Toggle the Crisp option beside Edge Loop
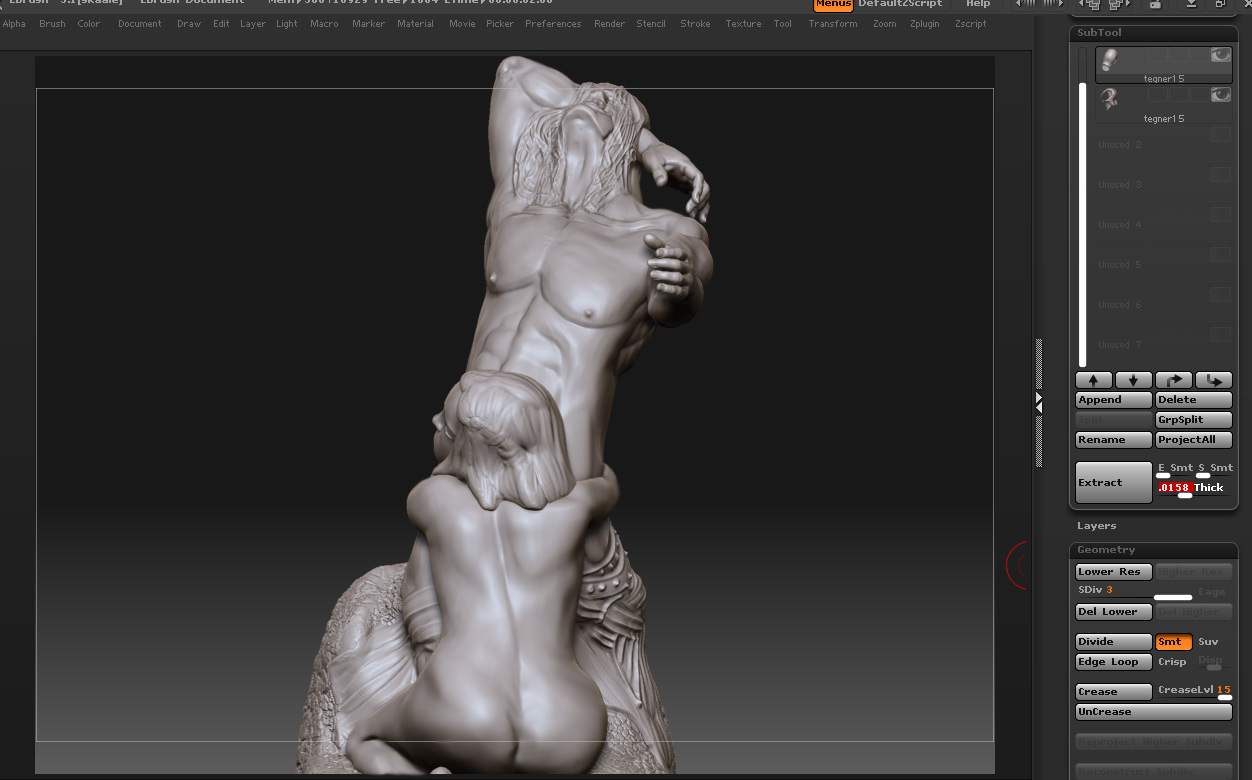 pyautogui.click(x=1172, y=662)
